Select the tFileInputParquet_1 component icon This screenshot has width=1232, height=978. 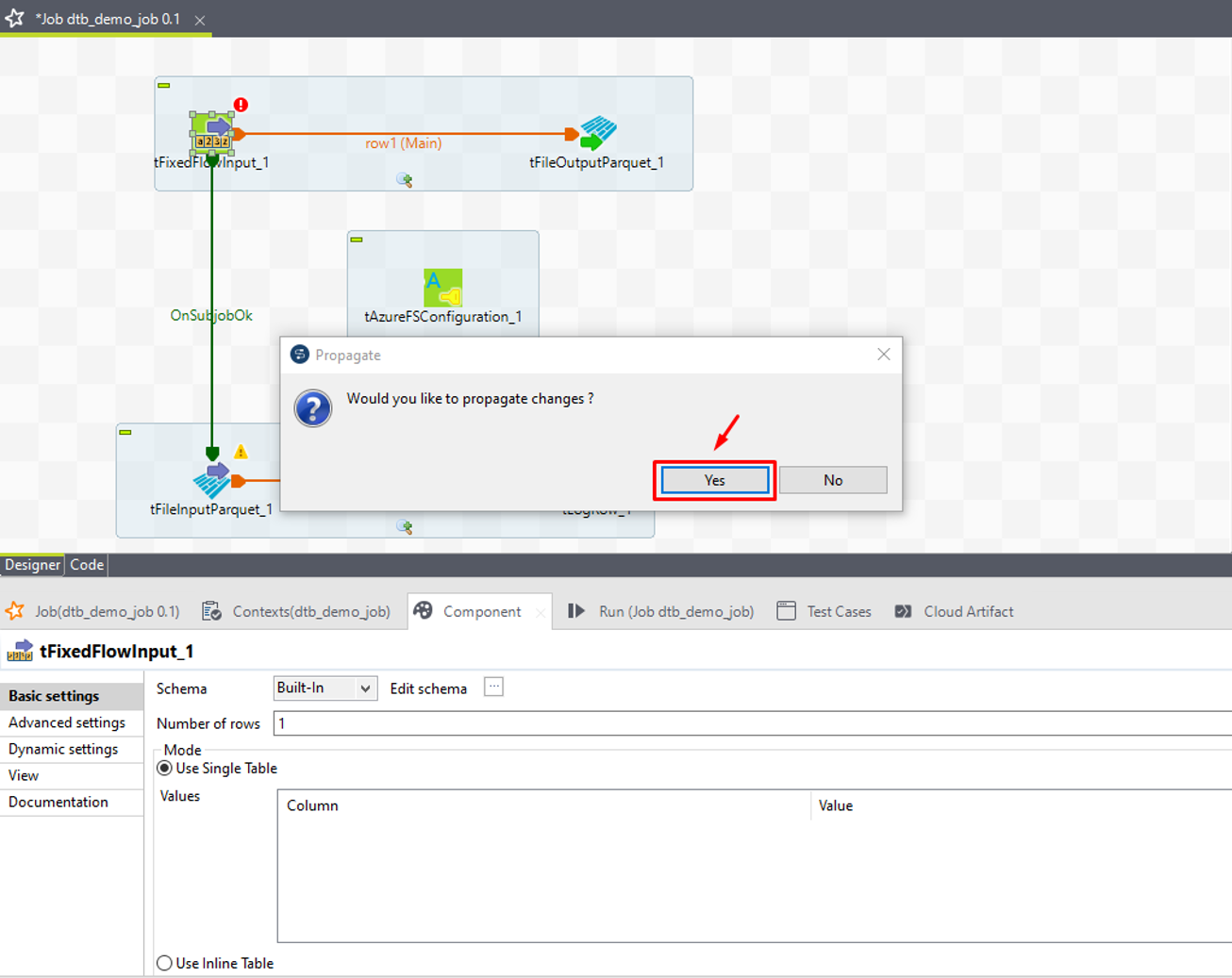[x=212, y=479]
